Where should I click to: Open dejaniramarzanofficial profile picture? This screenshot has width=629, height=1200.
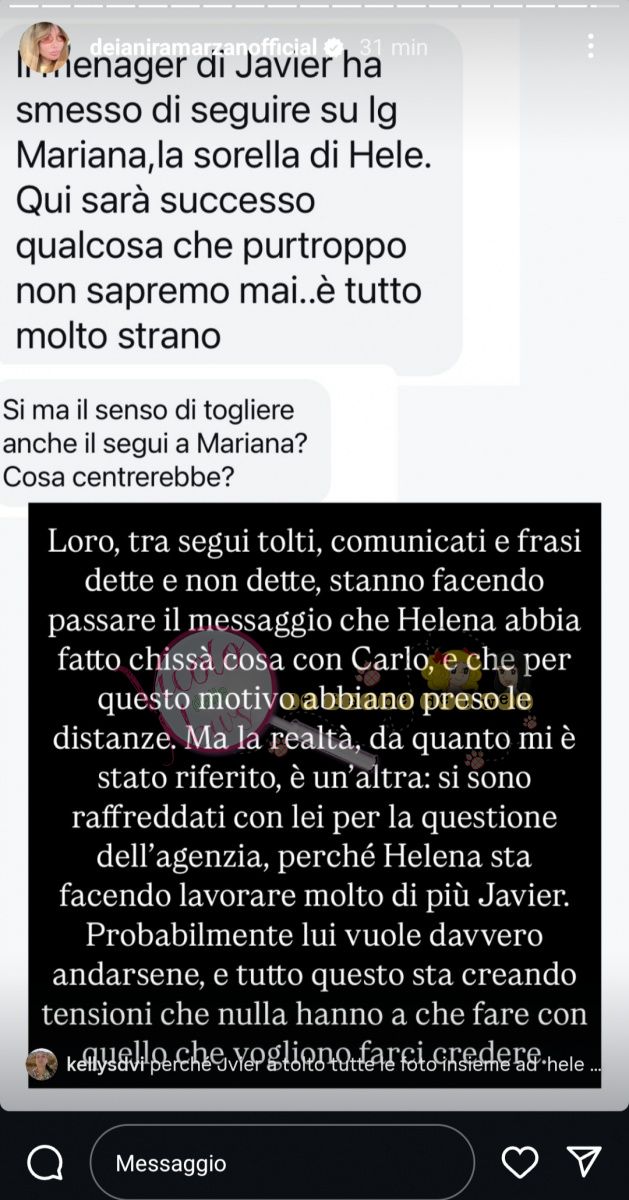tap(45, 47)
